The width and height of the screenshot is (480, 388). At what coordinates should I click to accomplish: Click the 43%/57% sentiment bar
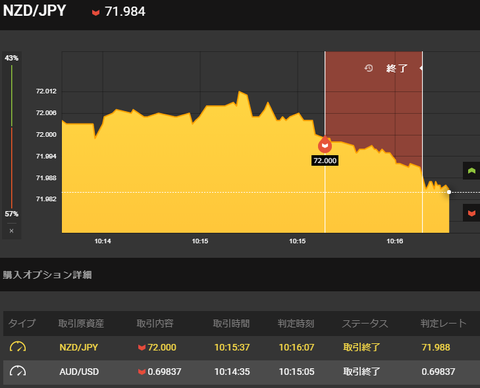[12, 136]
